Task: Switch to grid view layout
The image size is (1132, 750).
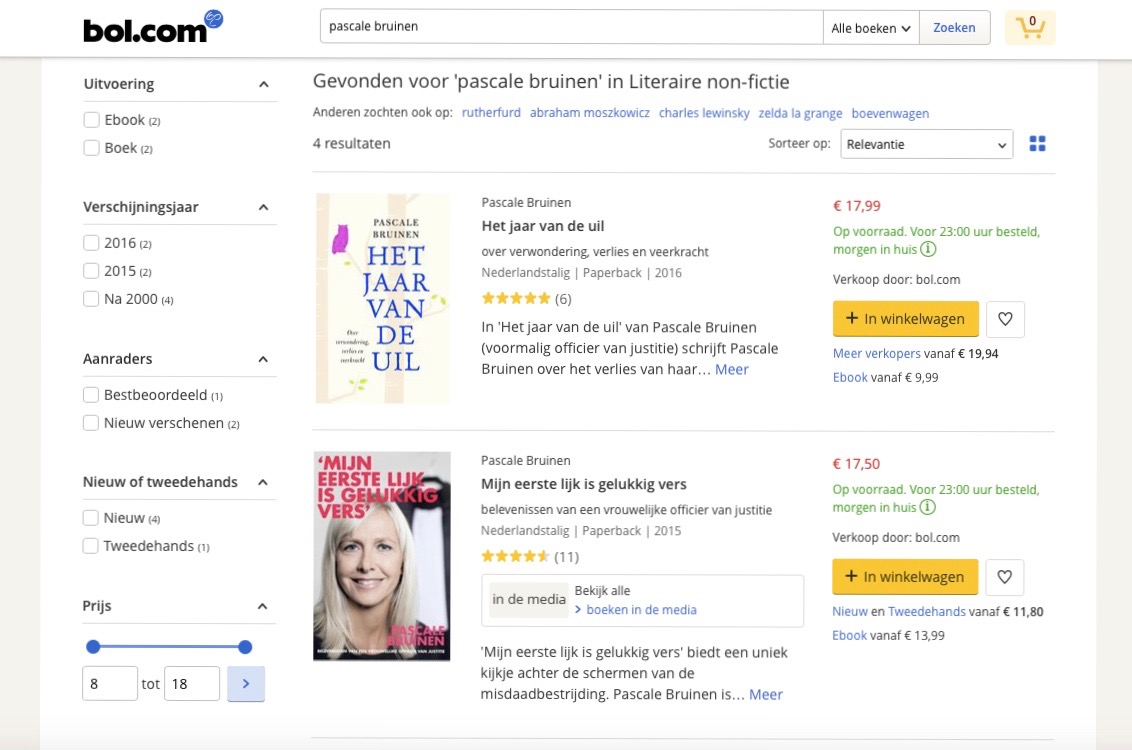Action: (1037, 144)
